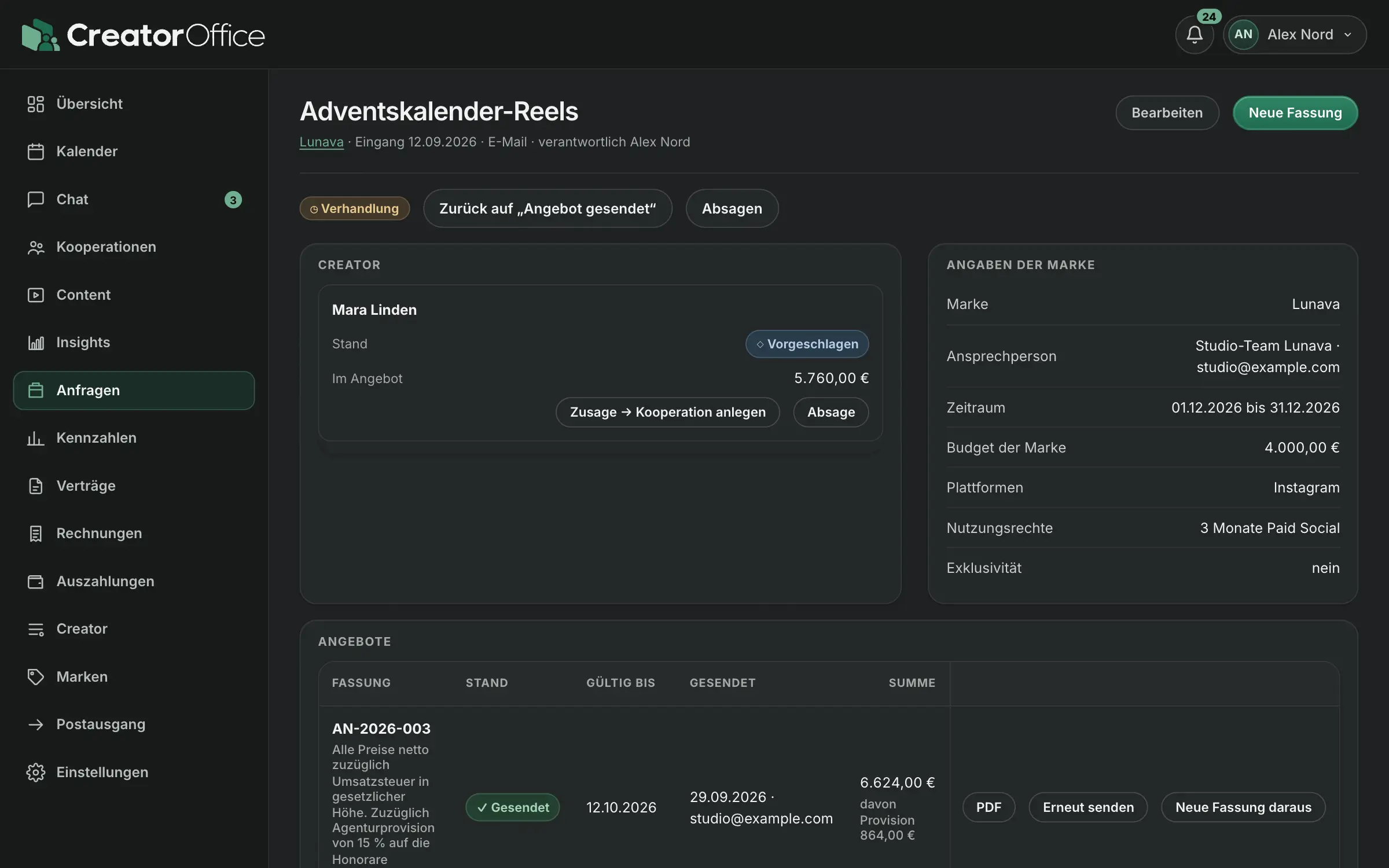
Task: Open the Rechnungen page label
Action: point(99,534)
